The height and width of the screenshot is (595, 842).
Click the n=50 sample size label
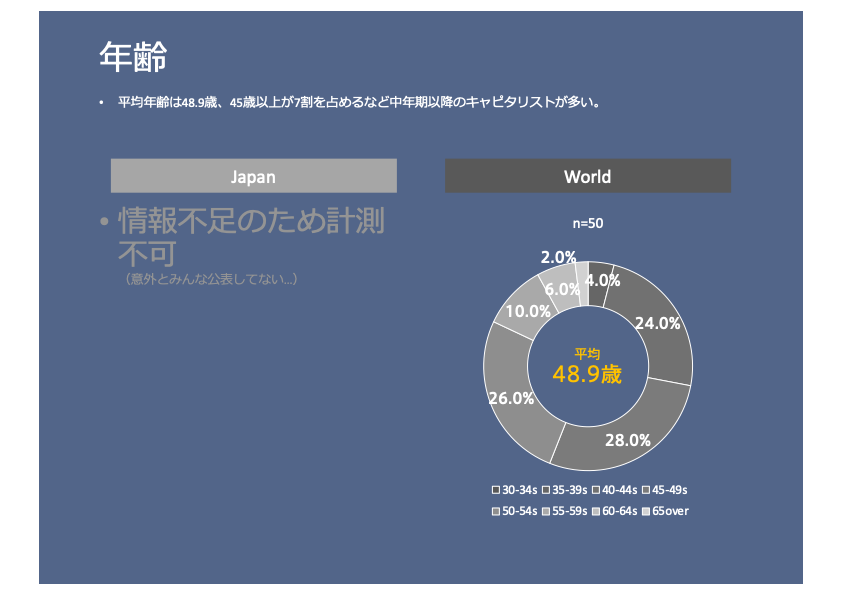(587, 223)
